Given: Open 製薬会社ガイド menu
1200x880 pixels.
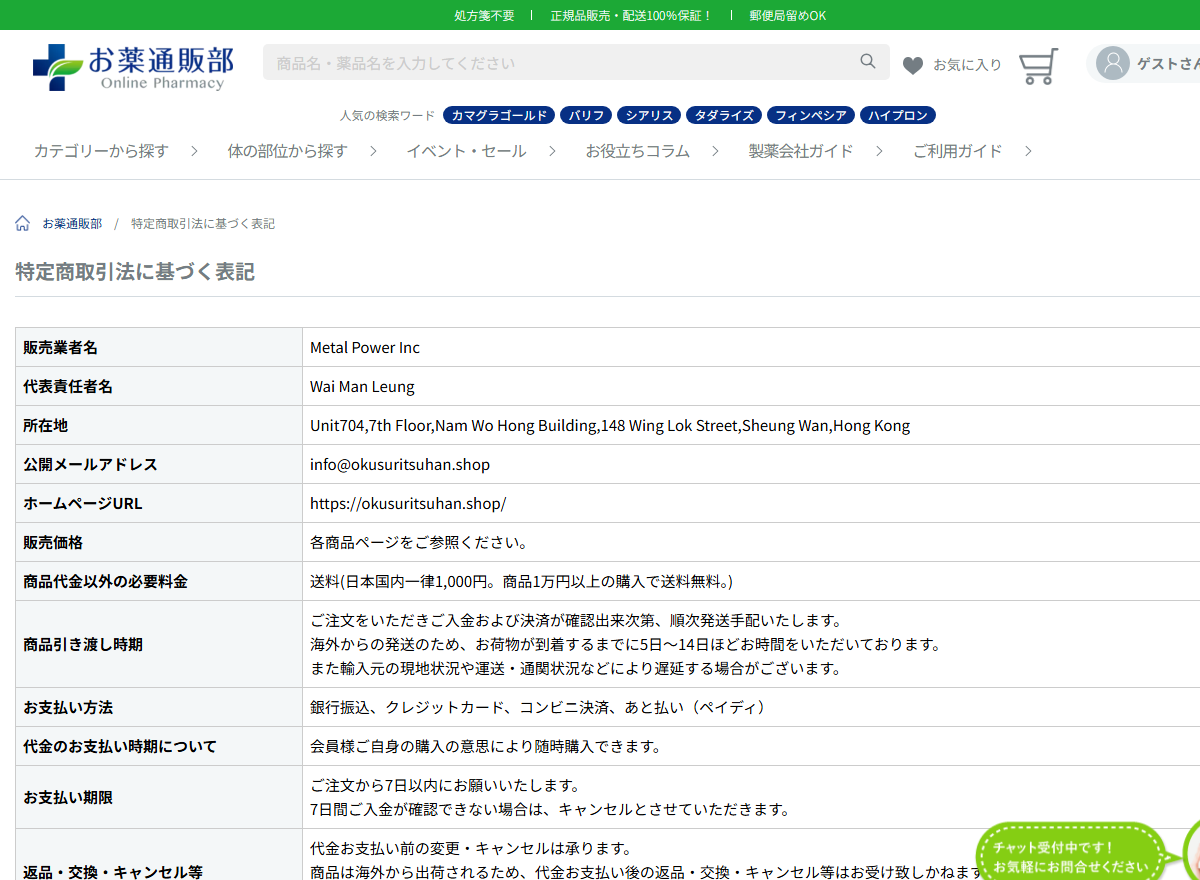Looking at the screenshot, I should [801, 151].
